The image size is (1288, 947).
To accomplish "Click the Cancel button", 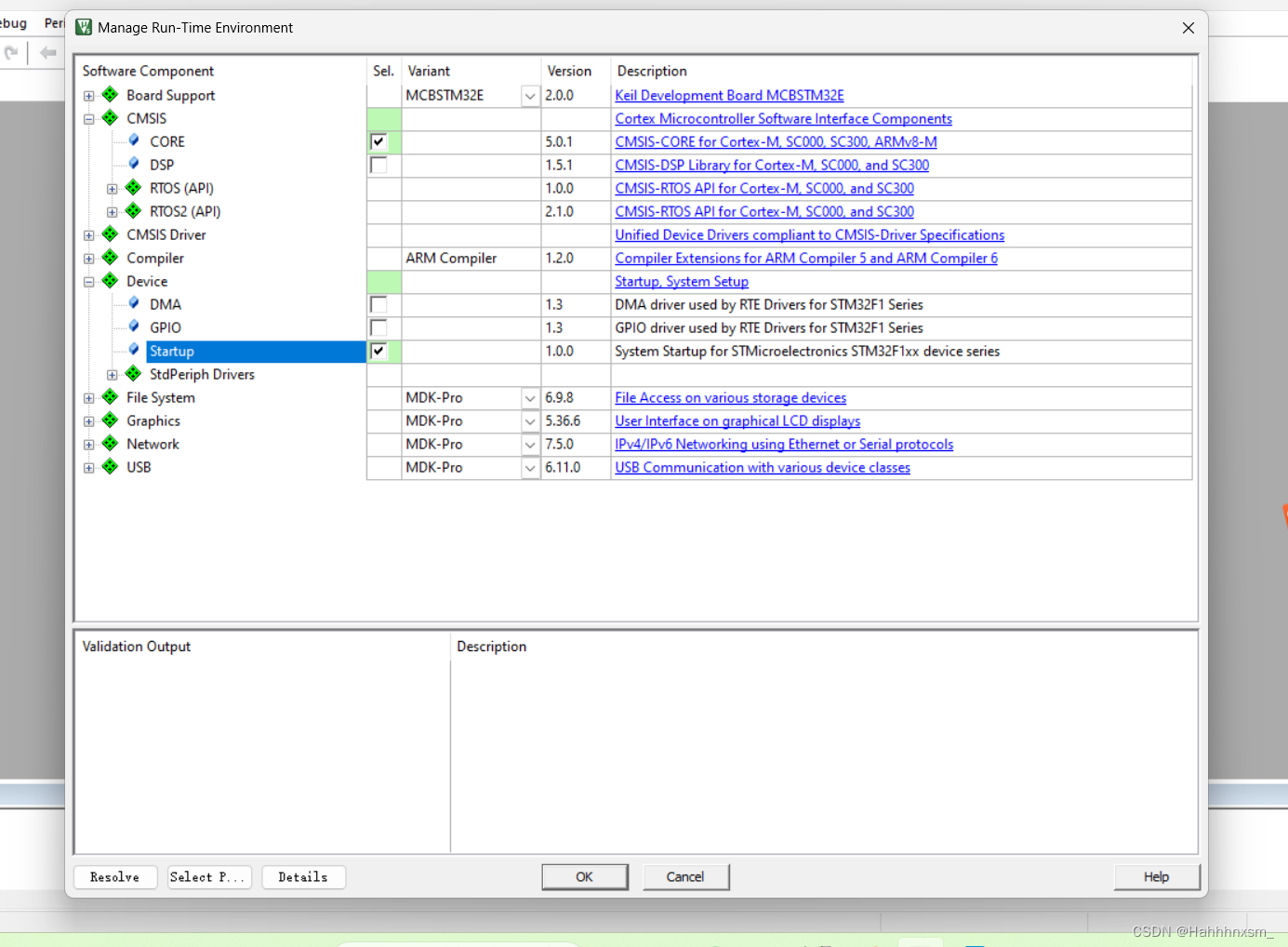I will [x=685, y=877].
